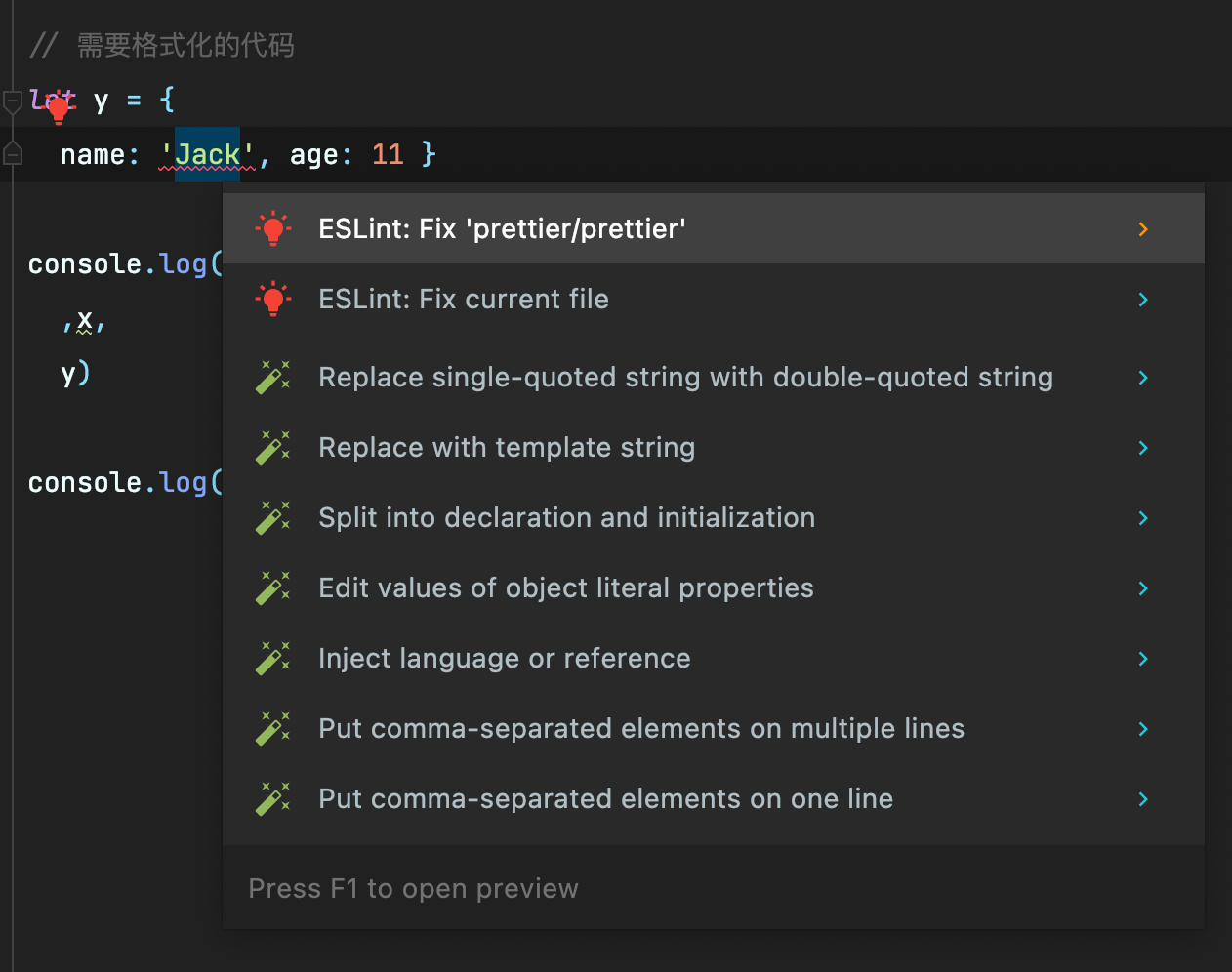The height and width of the screenshot is (972, 1232).
Task: Expand submenu arrow for ESLint: Fix current file
Action: pos(1143,300)
